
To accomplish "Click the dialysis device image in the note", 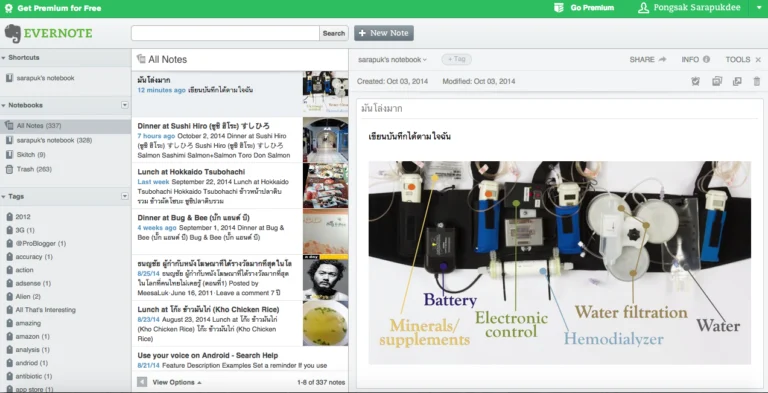I will coord(559,263).
